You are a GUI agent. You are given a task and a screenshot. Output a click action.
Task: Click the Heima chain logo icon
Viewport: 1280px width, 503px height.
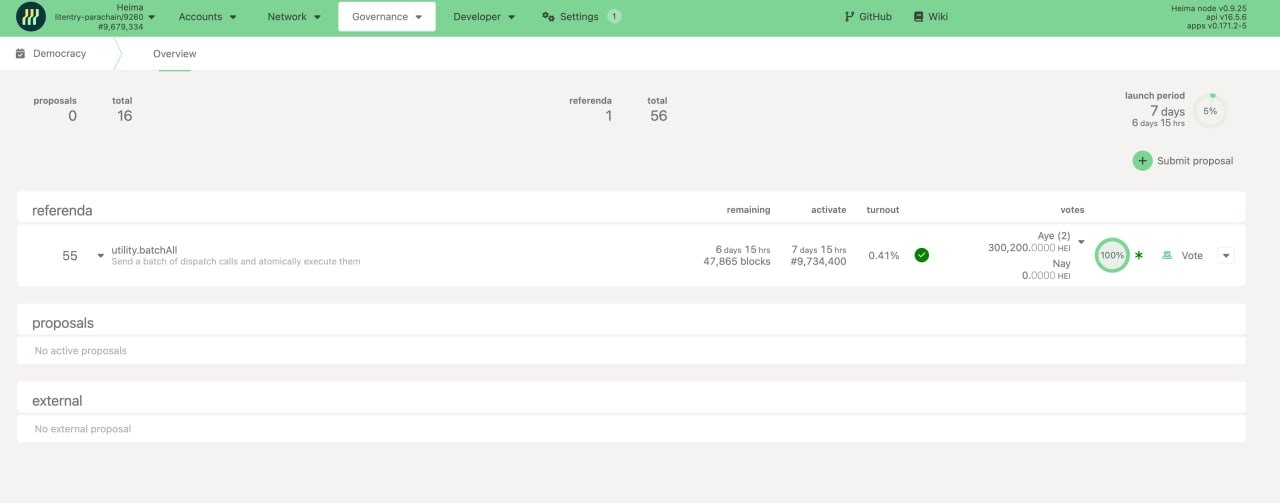point(31,17)
